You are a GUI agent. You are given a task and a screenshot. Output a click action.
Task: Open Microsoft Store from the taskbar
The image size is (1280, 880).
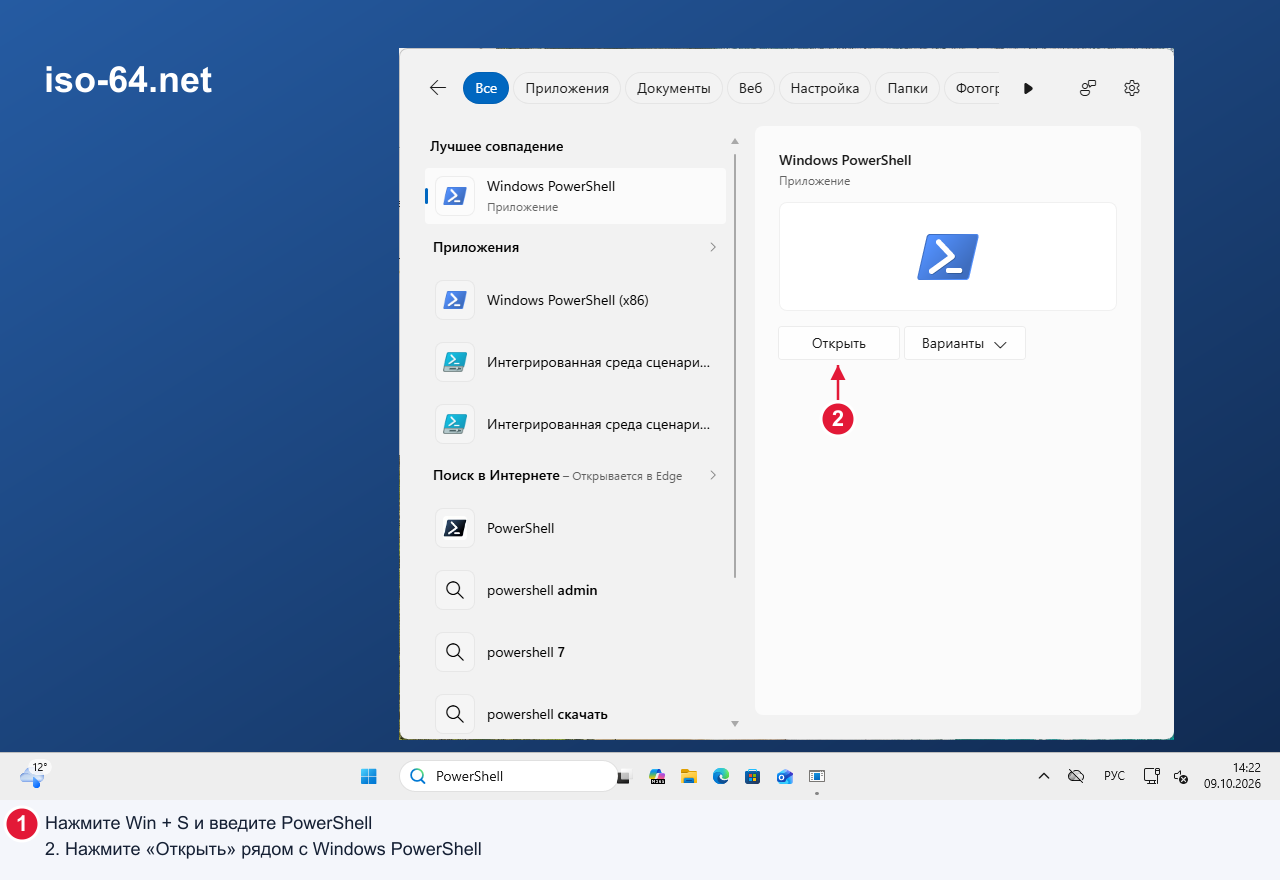(752, 776)
